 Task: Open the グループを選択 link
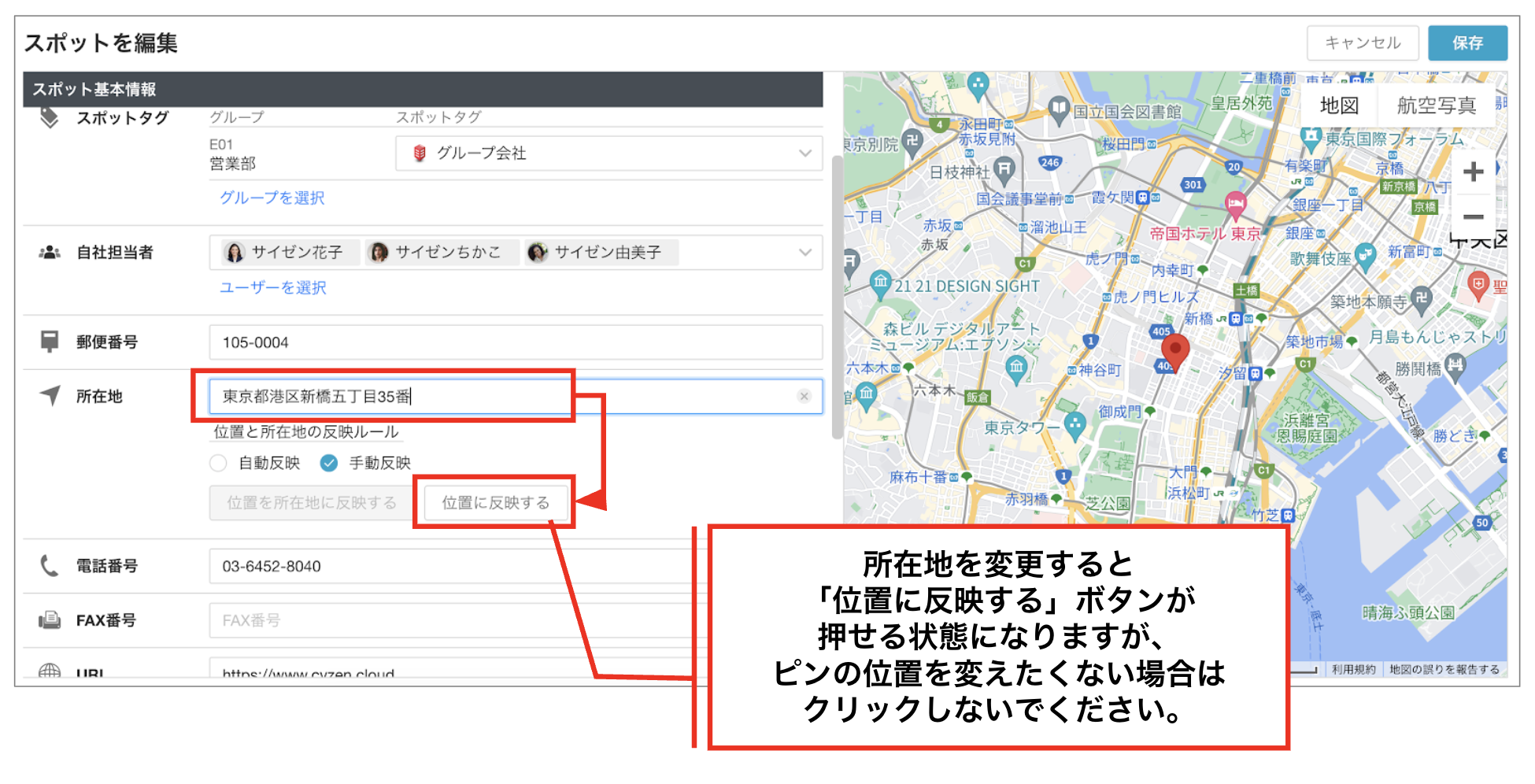click(272, 198)
